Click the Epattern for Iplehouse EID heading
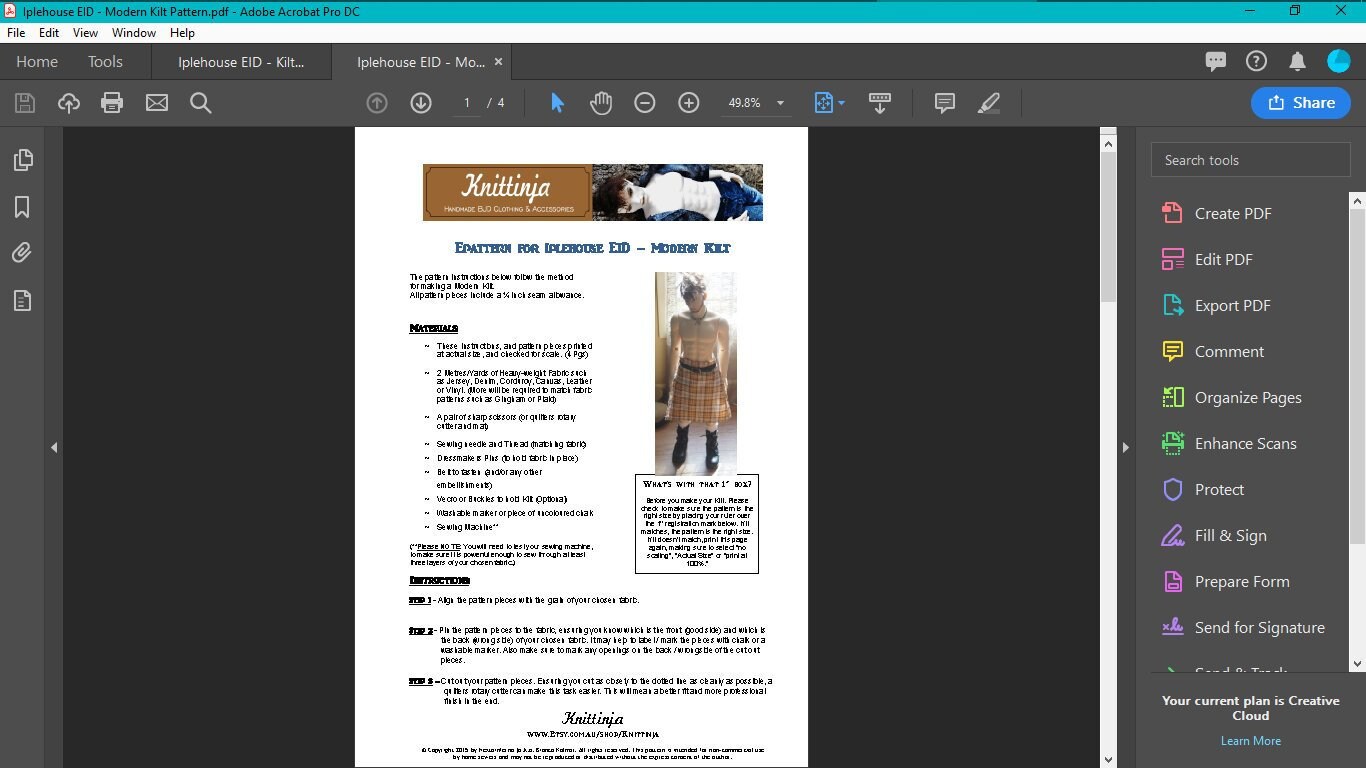 click(x=592, y=248)
